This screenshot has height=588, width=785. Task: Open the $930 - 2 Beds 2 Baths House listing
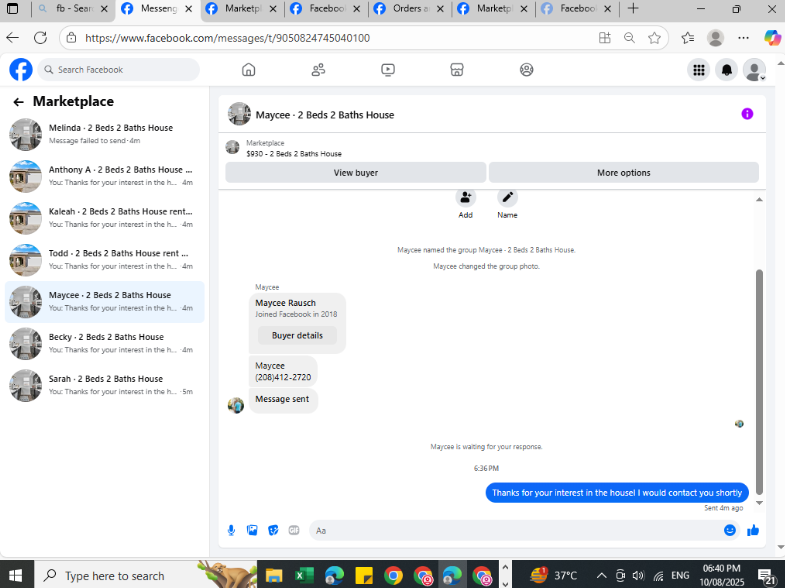click(x=293, y=154)
